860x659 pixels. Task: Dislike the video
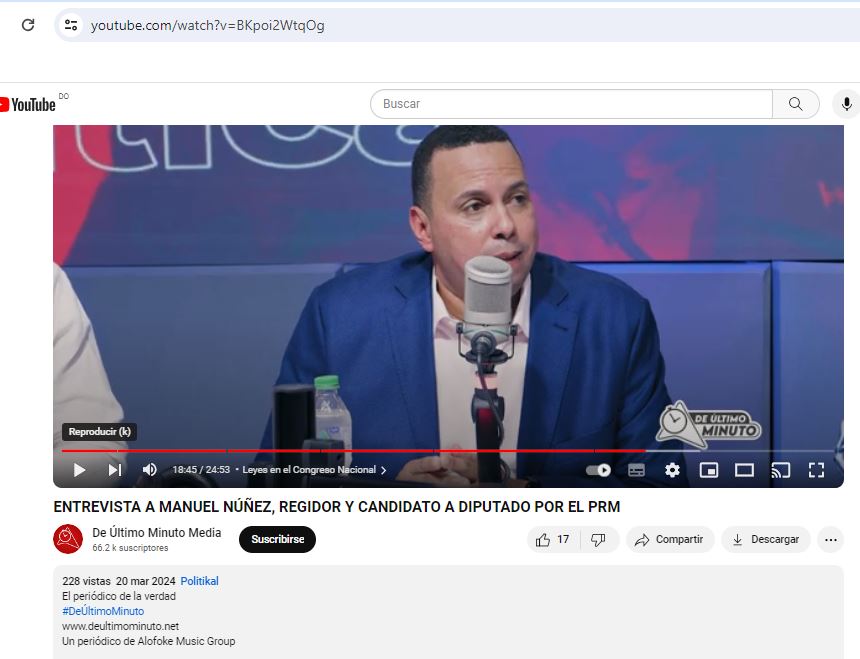598,539
